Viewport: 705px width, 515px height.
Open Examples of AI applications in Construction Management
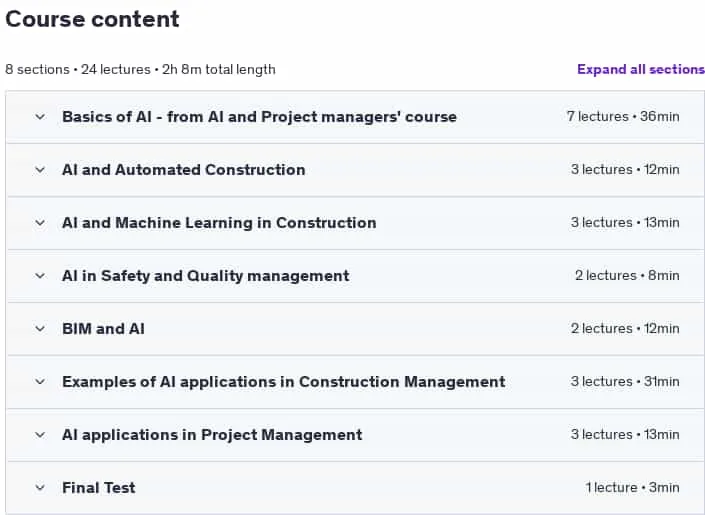(x=284, y=382)
